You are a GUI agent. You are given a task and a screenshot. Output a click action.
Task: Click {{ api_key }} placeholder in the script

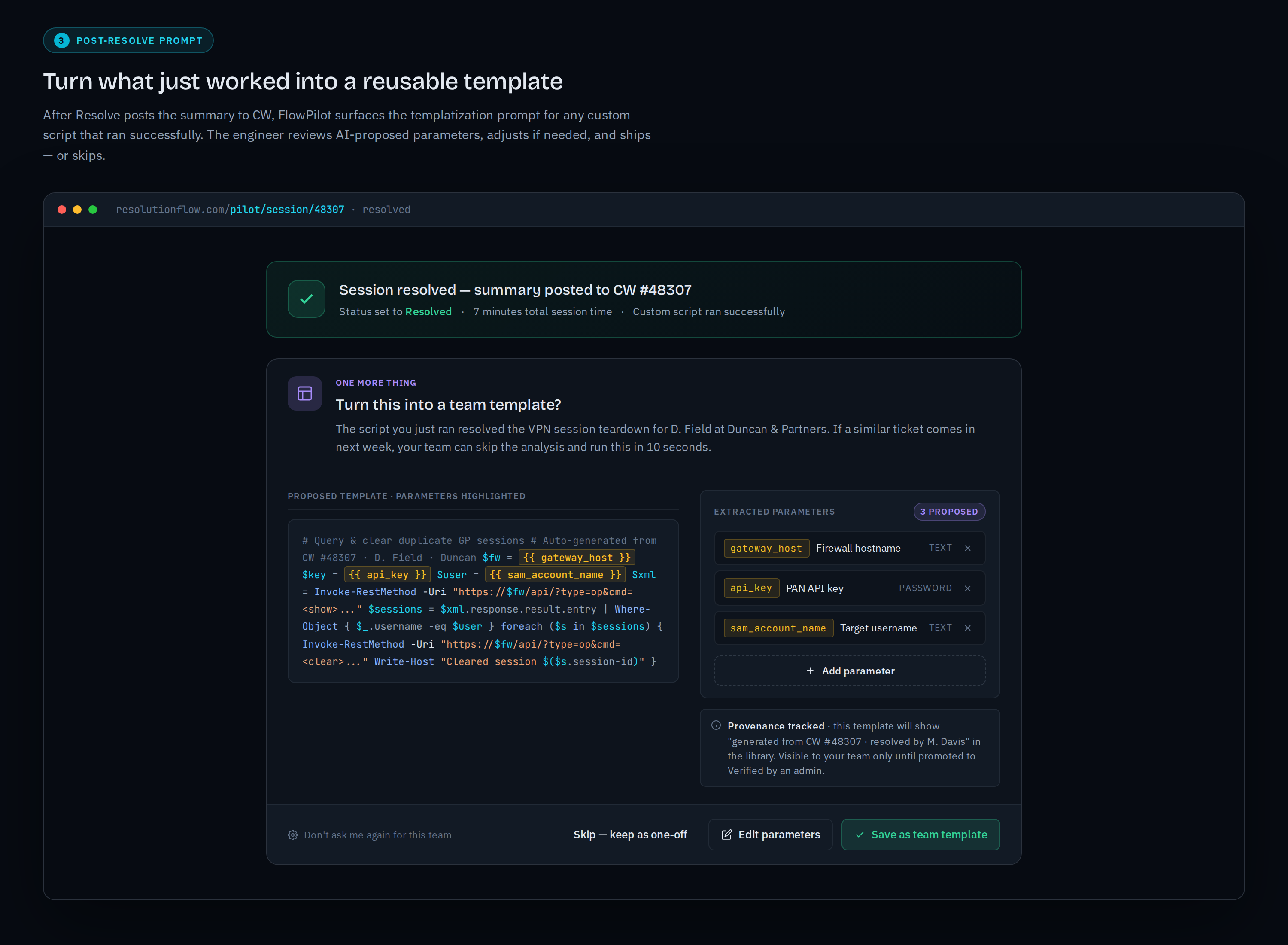(388, 575)
